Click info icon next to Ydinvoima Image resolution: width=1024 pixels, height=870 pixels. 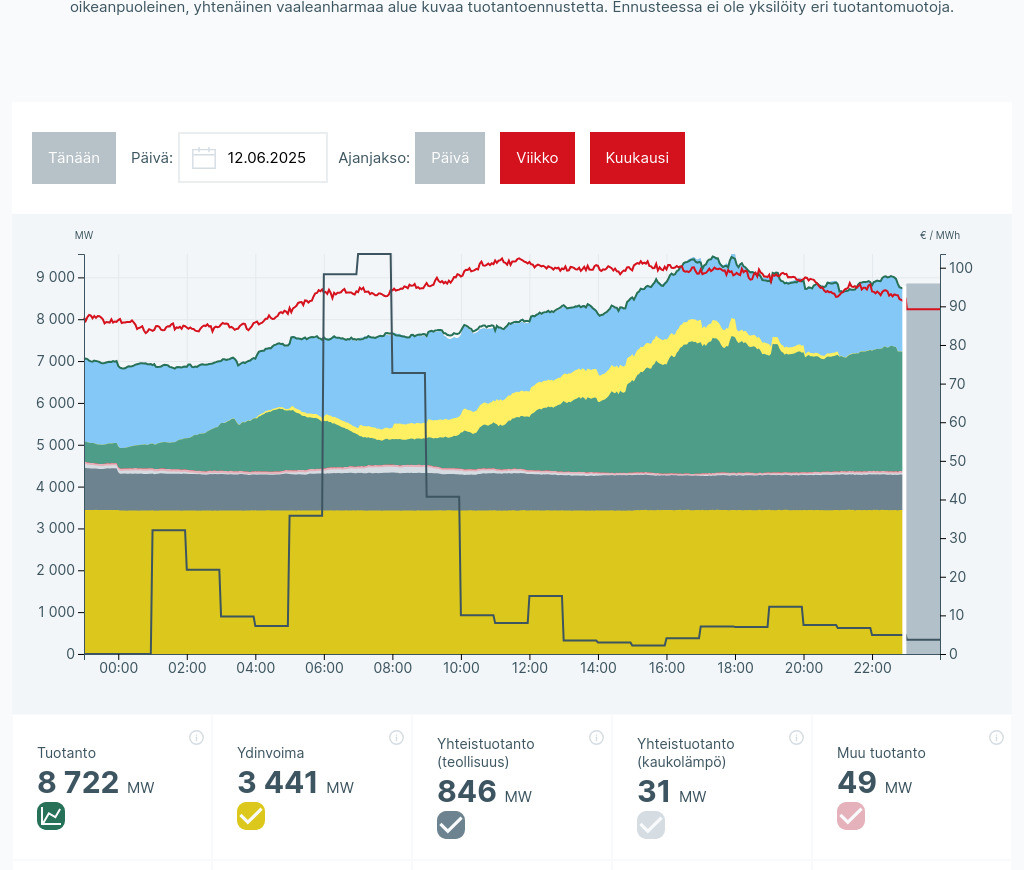[396, 738]
